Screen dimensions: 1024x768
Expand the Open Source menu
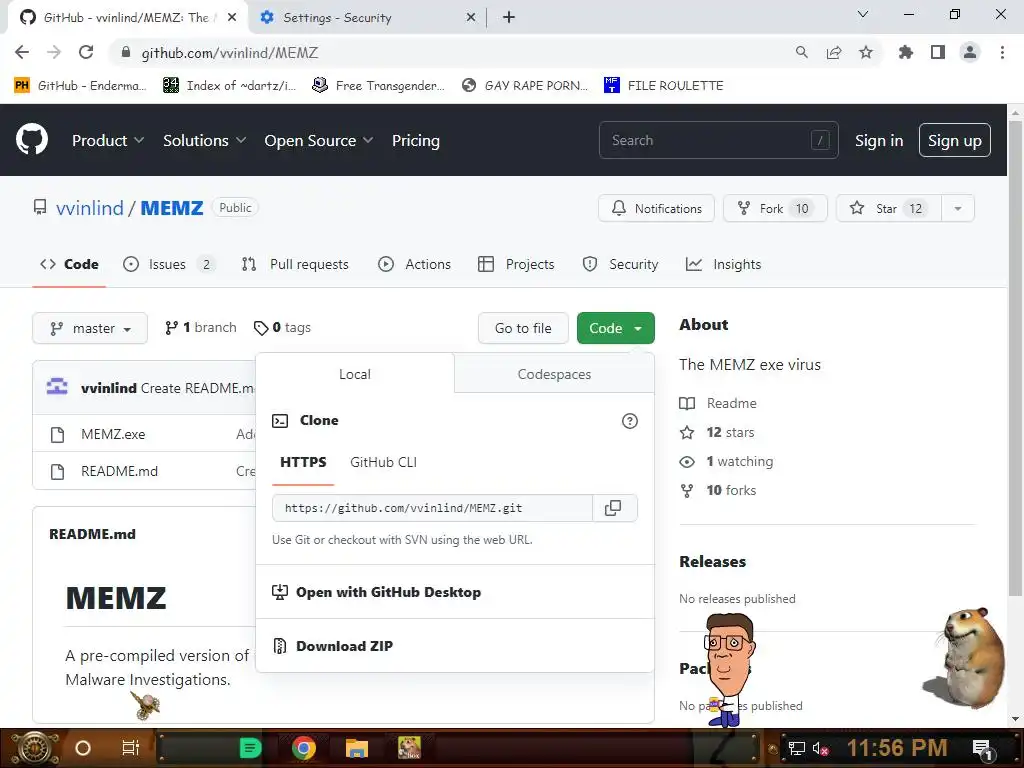319,140
